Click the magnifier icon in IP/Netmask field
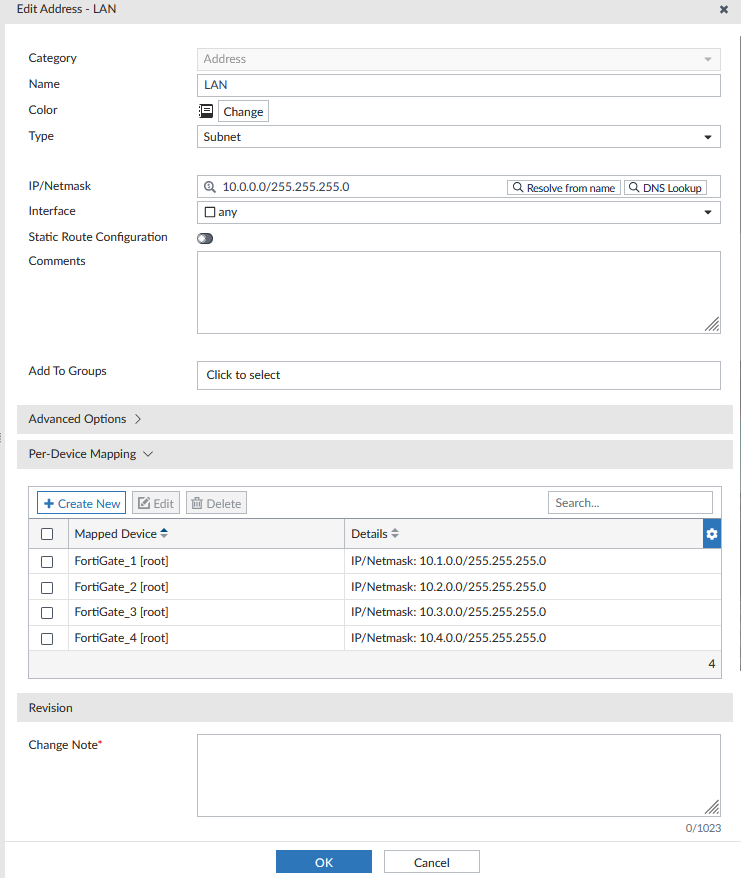This screenshot has height=878, width=741. pos(210,187)
